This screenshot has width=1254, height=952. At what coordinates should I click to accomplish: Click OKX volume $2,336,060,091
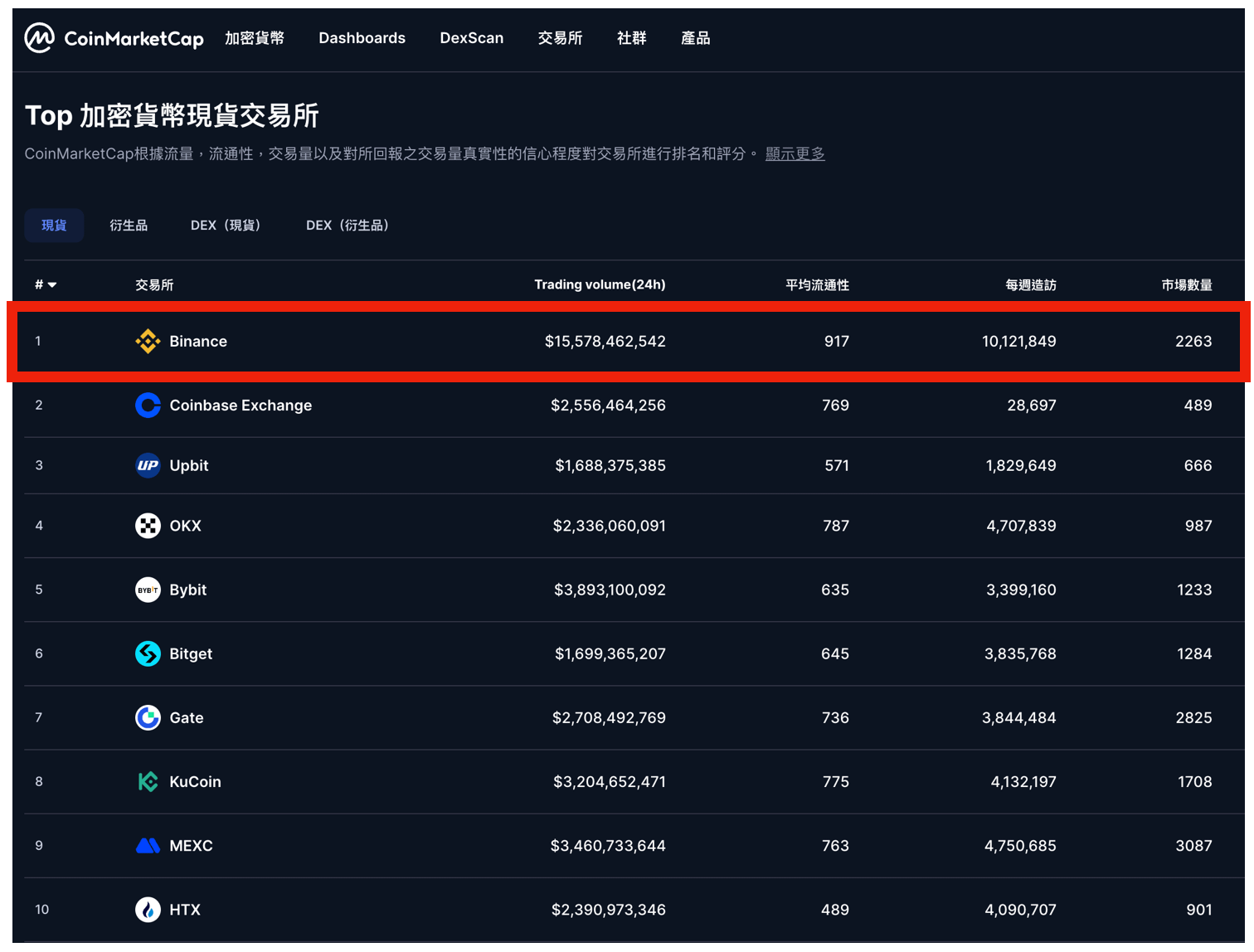click(610, 526)
